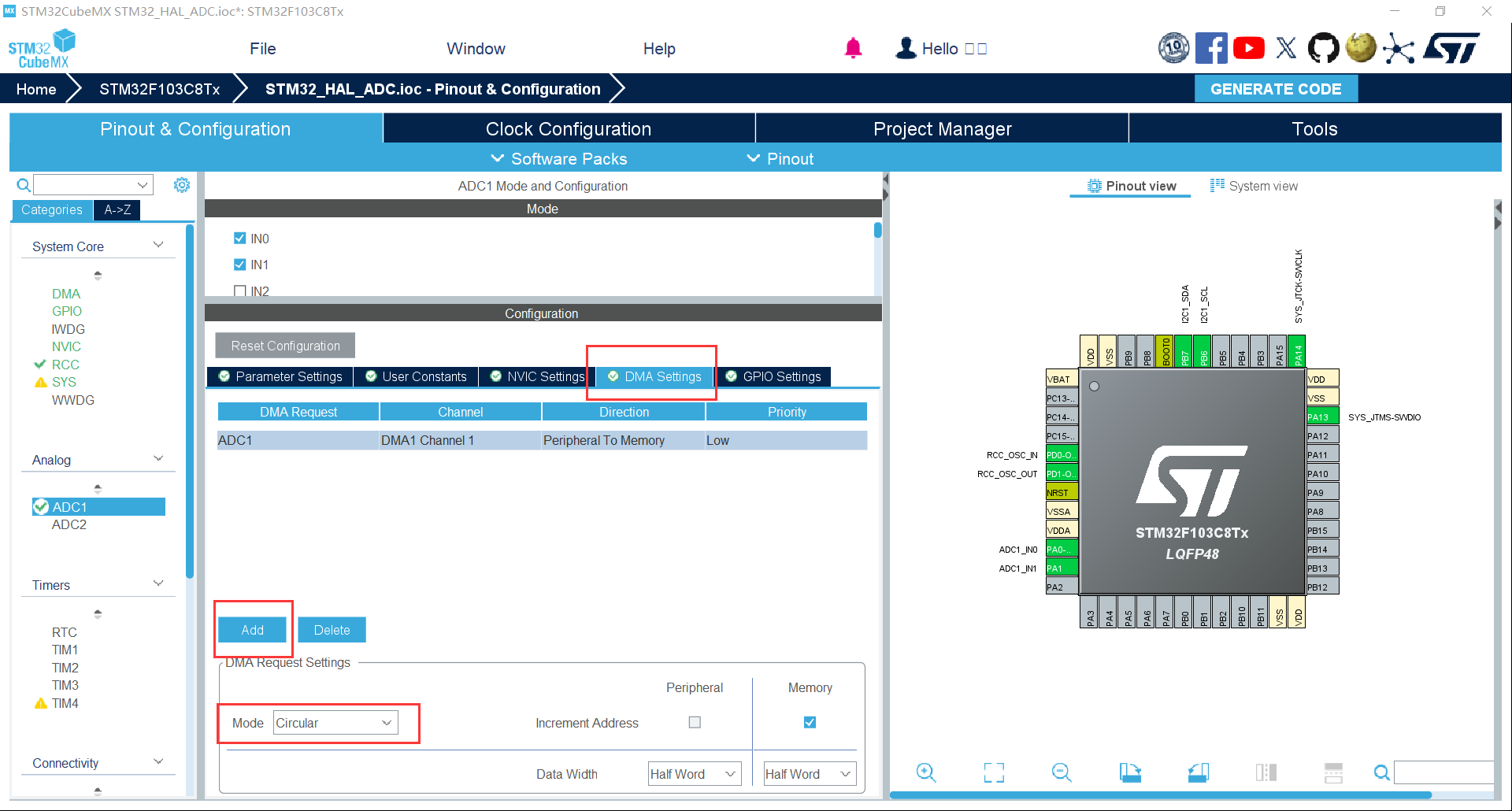This screenshot has height=811, width=1512.
Task: Open the categories settings gear icon
Action: click(x=182, y=185)
